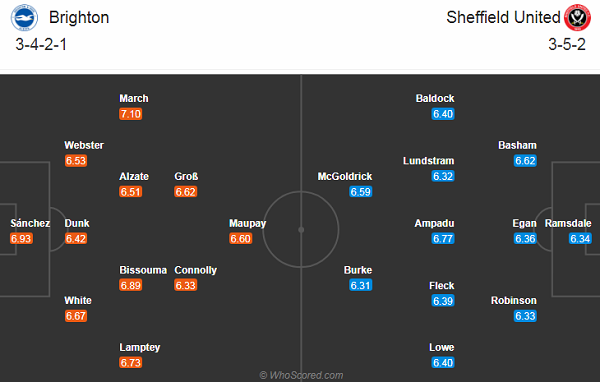Click Sánchez's 6.93 rating badge
600x382 pixels.
tap(21, 239)
